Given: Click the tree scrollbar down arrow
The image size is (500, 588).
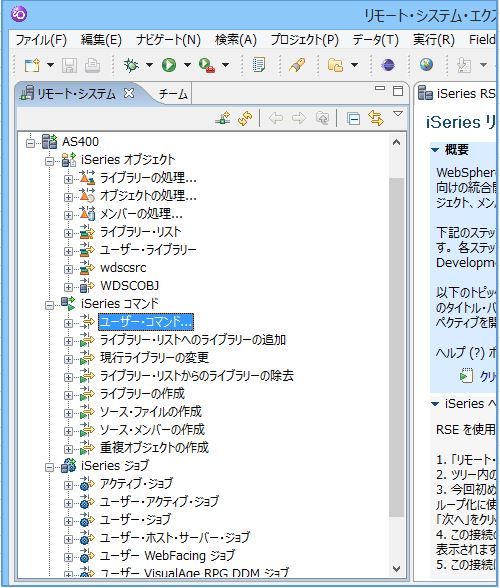Looking at the screenshot, I should [x=396, y=569].
